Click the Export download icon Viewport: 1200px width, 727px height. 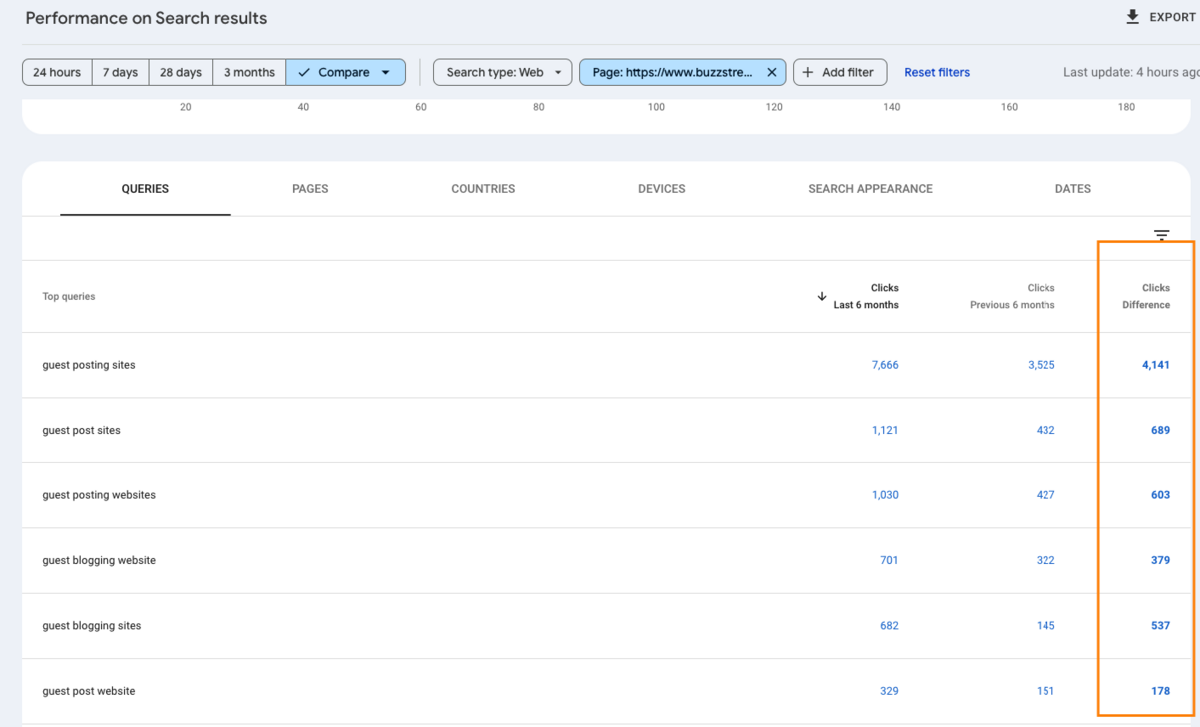[1132, 17]
